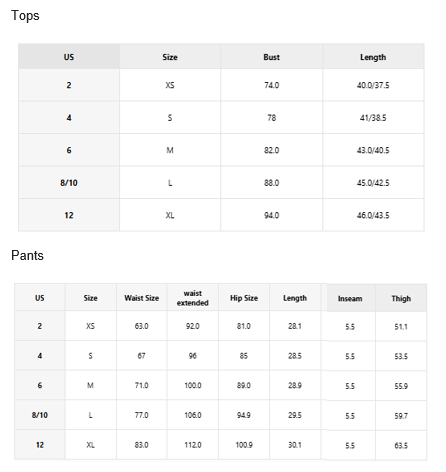
Task: Click the 112.0 waist extended cell
Action: [x=193, y=445]
